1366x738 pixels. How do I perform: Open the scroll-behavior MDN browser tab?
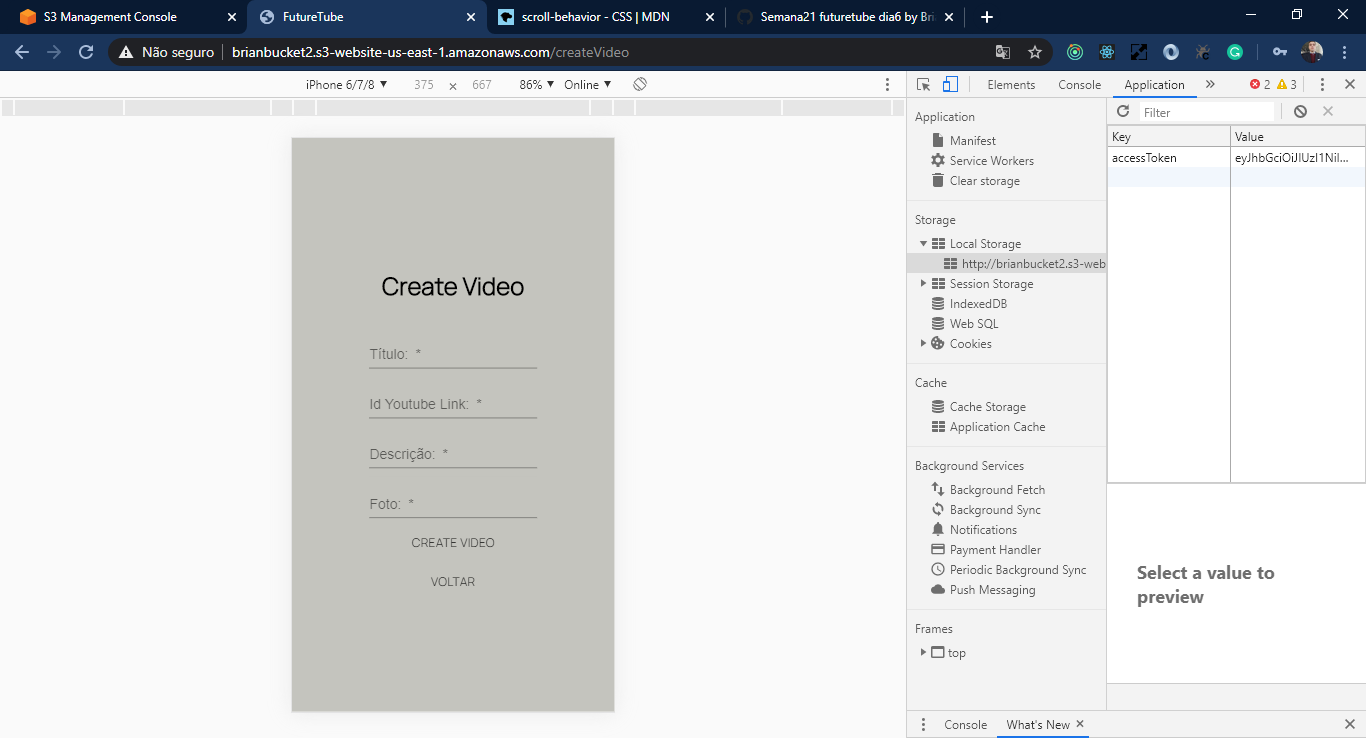(x=605, y=17)
